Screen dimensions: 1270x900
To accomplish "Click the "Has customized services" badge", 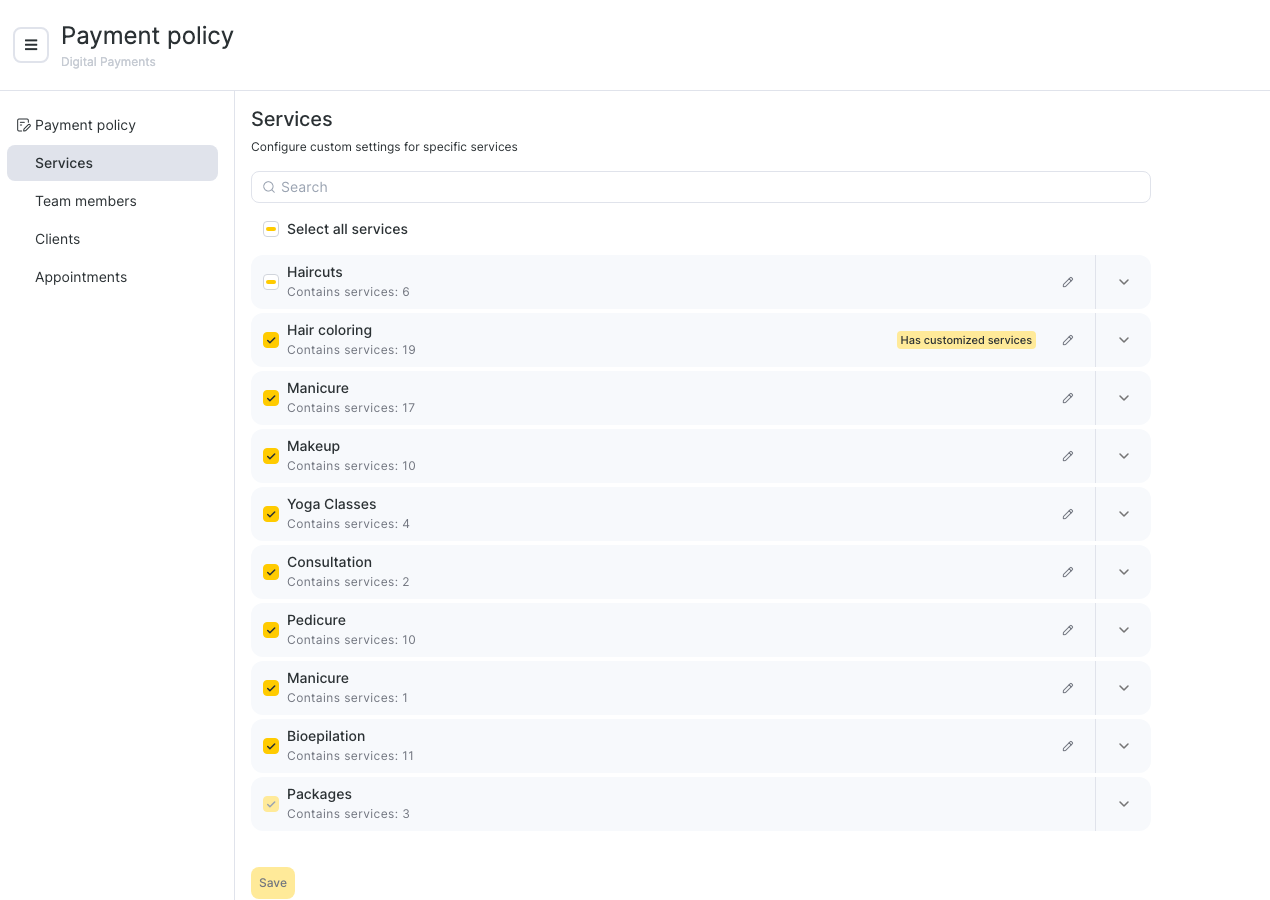I will (966, 340).
